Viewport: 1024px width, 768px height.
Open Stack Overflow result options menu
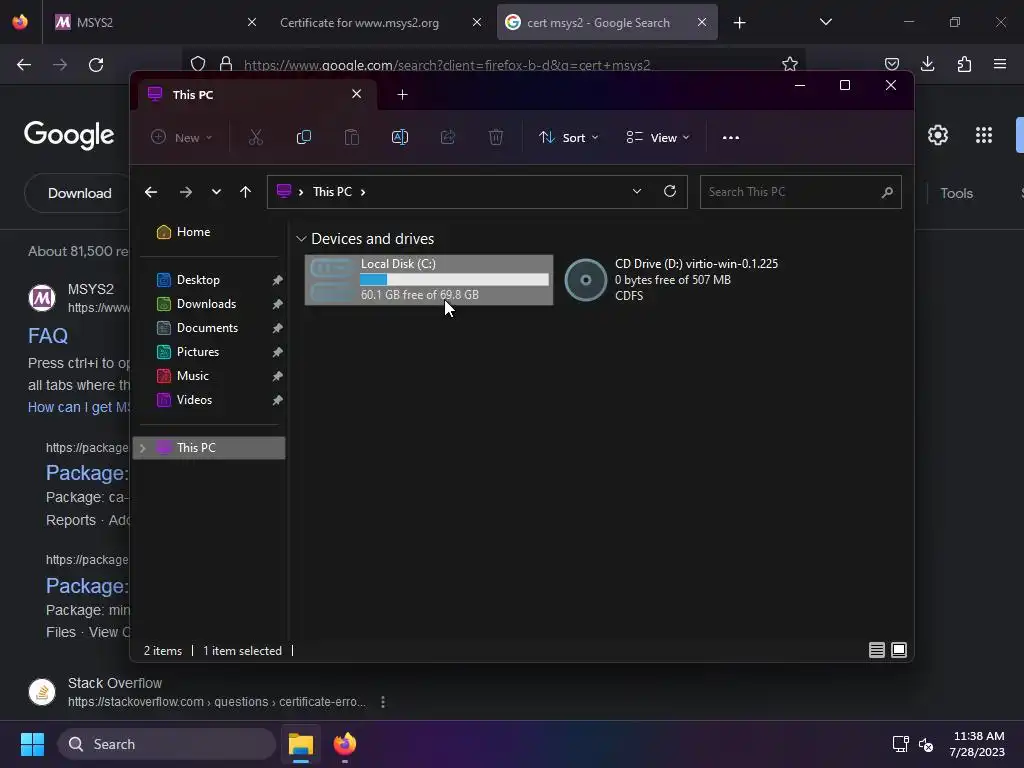383,702
